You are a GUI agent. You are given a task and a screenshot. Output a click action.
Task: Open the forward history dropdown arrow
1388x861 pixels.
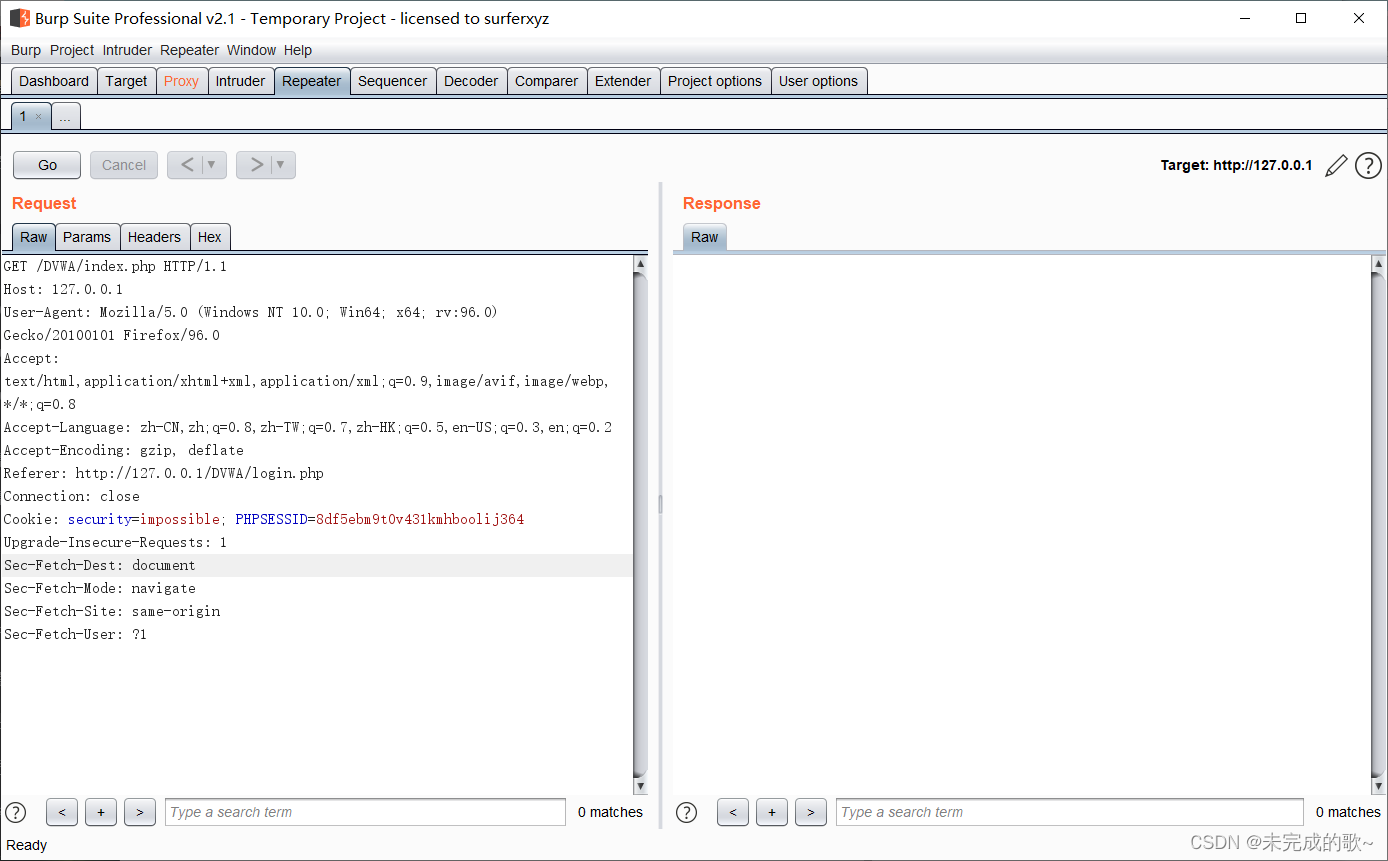tap(282, 165)
